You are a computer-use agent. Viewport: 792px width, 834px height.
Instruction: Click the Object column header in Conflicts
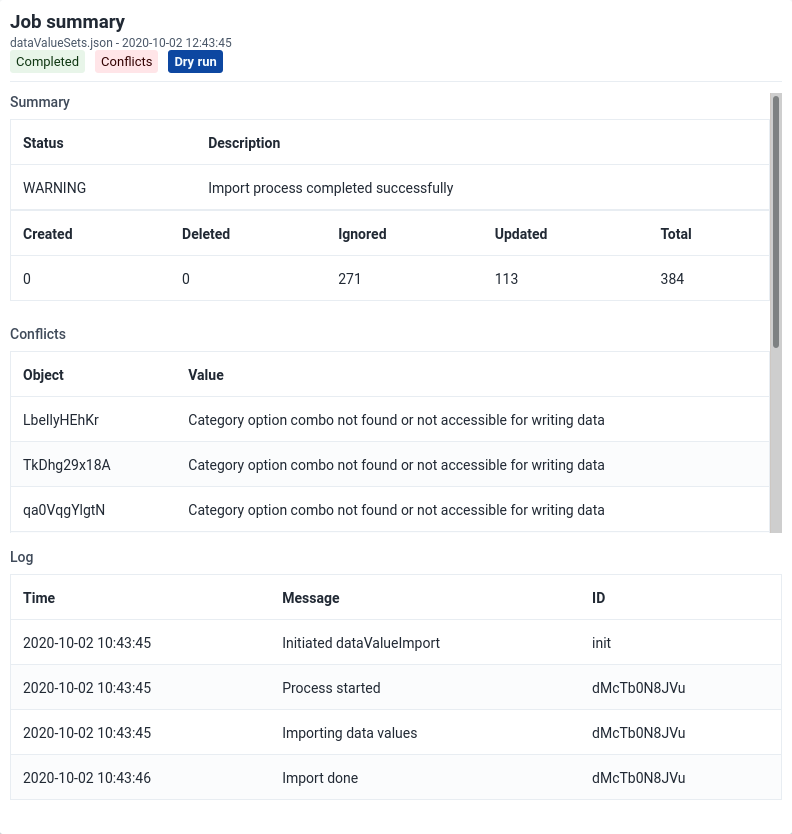43,375
